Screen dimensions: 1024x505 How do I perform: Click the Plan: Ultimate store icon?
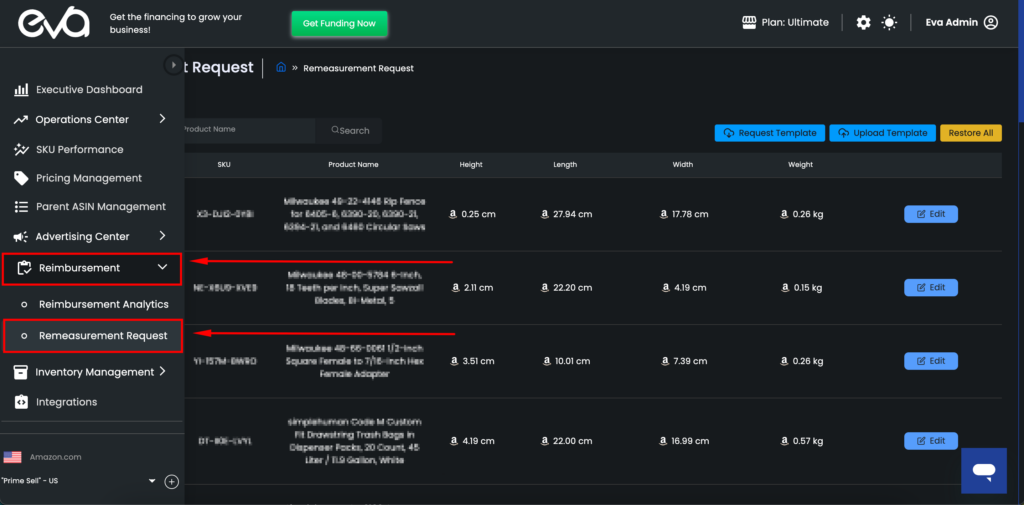[x=749, y=22]
